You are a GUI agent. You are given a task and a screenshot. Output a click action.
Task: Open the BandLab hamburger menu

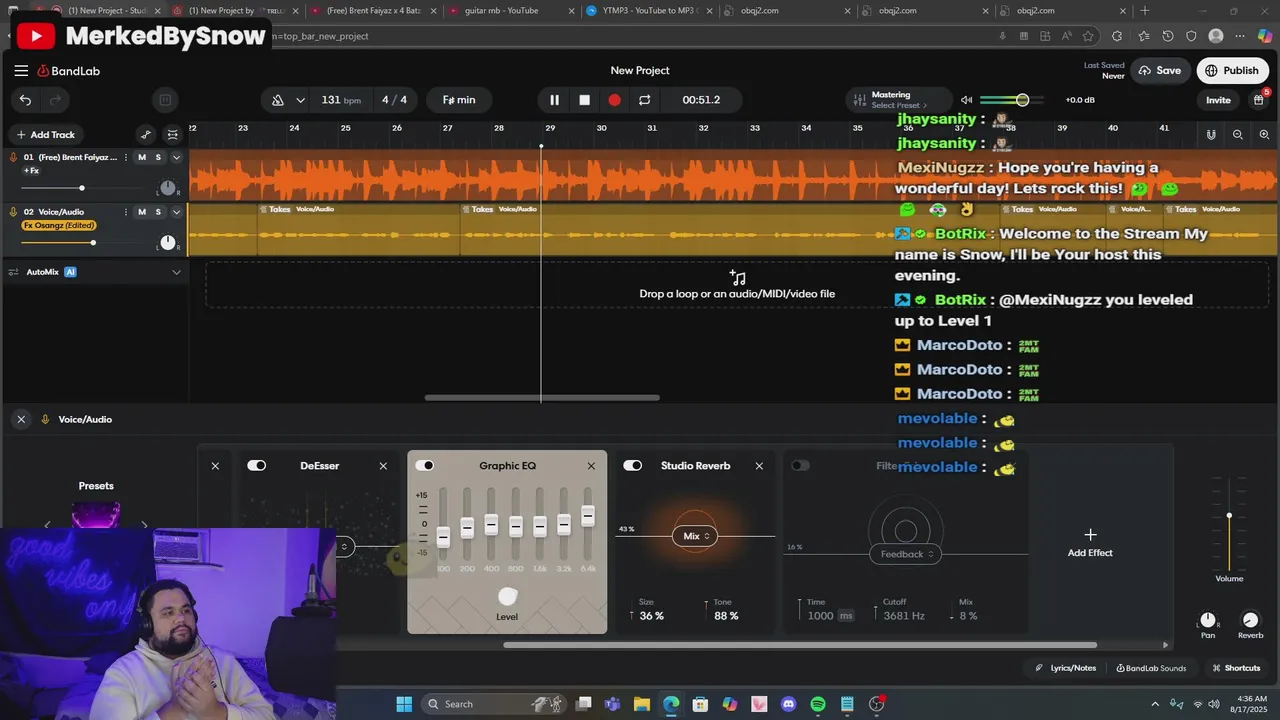click(21, 71)
